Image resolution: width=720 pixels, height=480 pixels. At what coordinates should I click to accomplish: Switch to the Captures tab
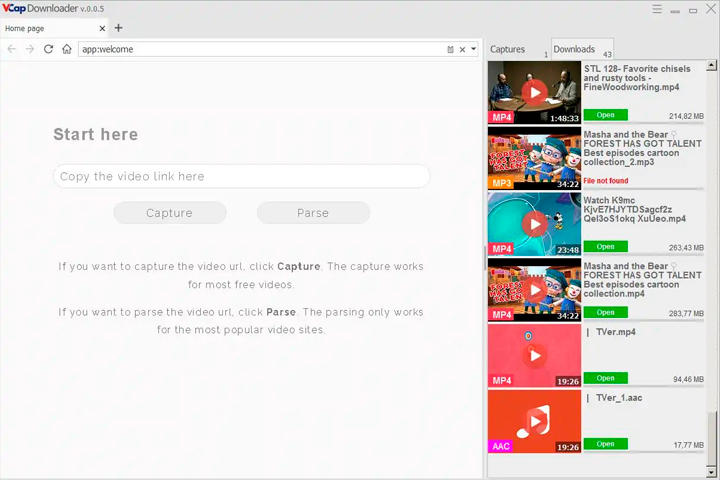[x=518, y=50]
